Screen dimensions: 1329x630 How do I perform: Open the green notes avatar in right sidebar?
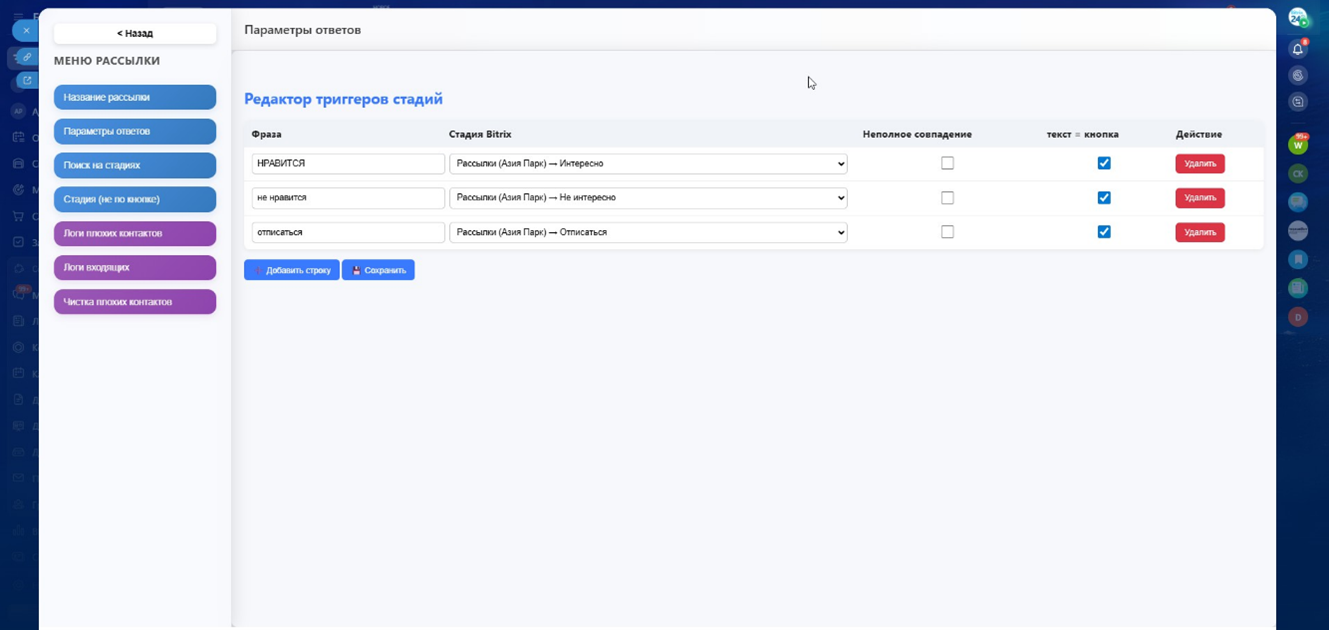tap(1298, 288)
